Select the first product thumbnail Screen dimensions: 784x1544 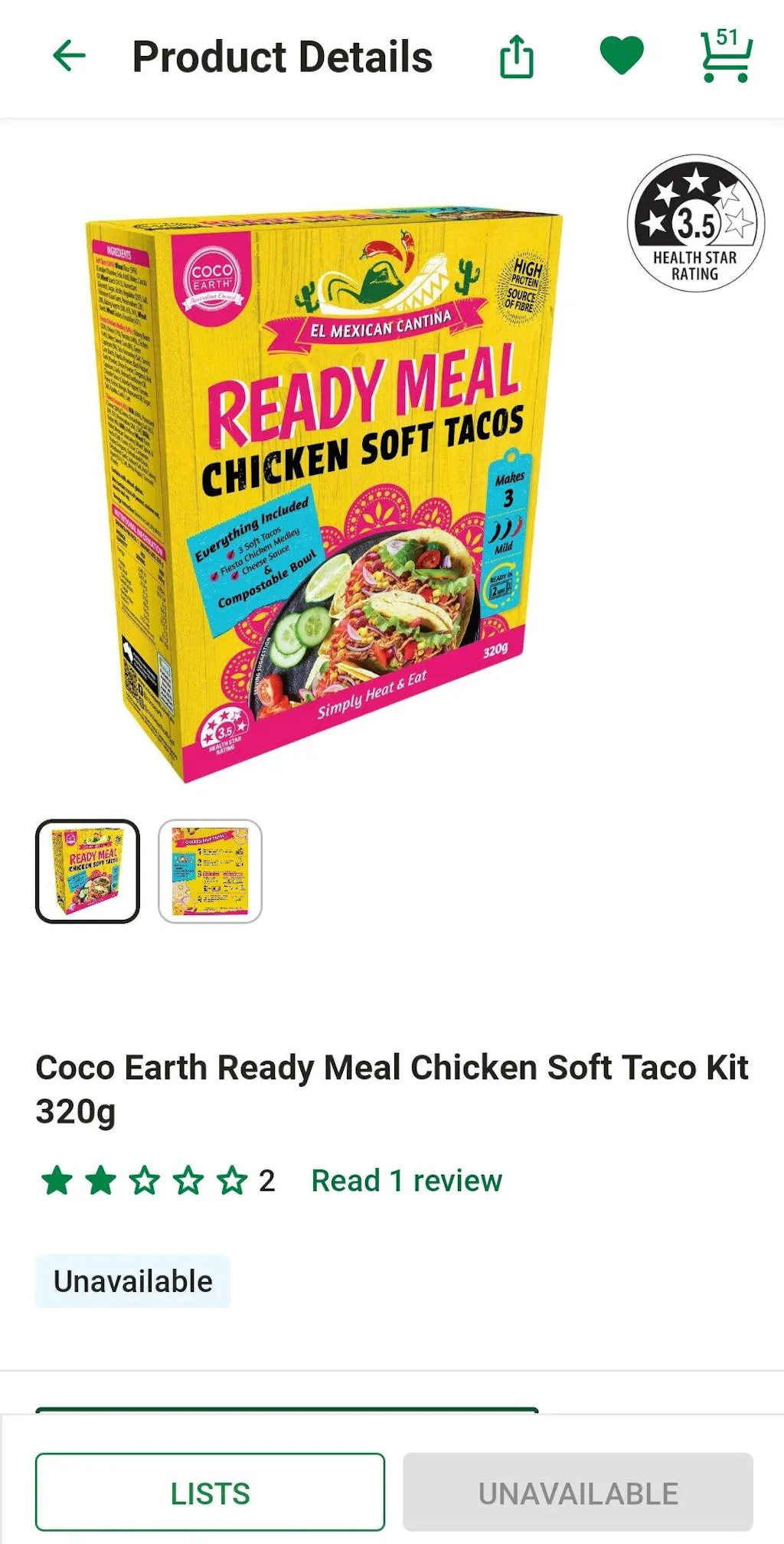[87, 871]
